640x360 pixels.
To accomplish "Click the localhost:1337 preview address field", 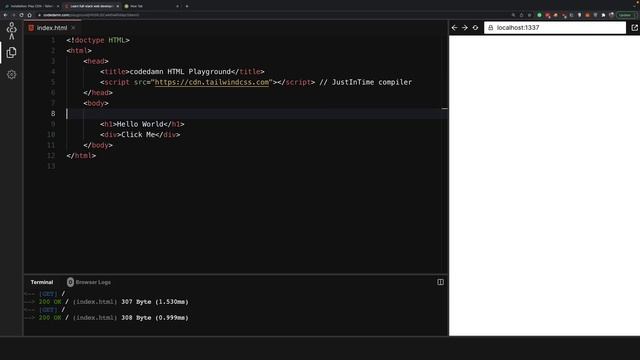I will [x=555, y=27].
